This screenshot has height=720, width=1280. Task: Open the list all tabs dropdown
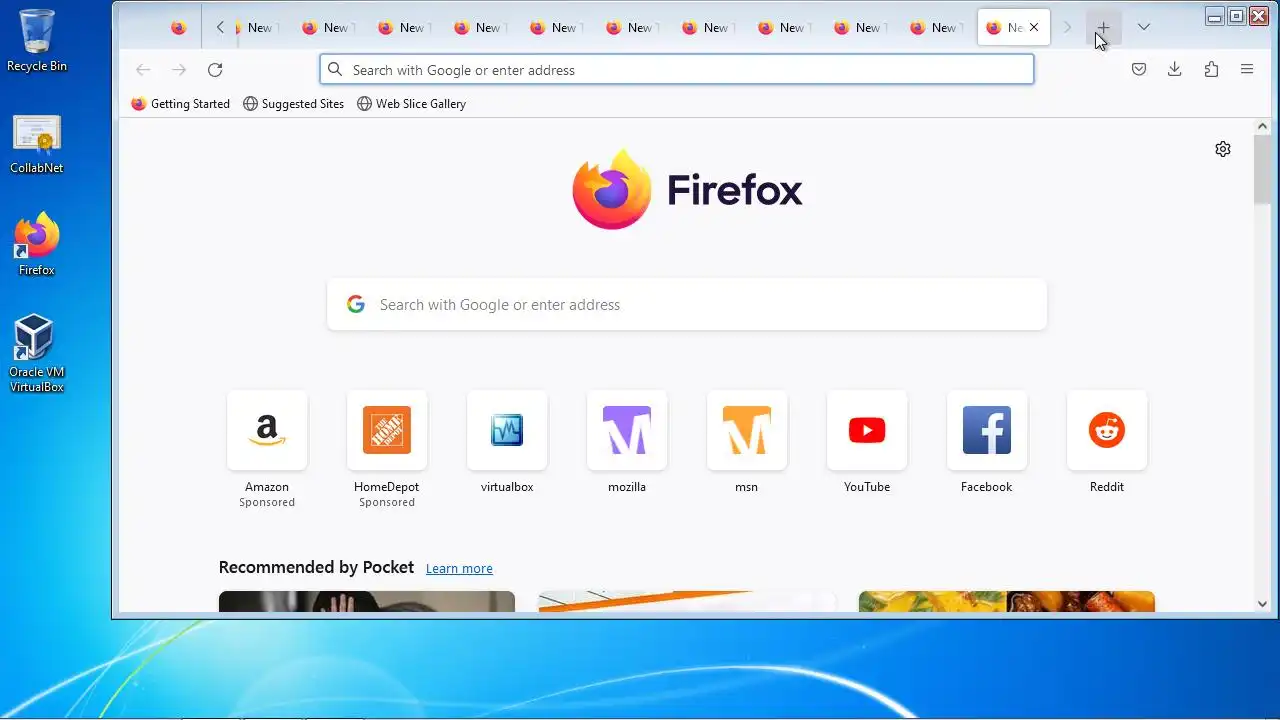pyautogui.click(x=1144, y=27)
